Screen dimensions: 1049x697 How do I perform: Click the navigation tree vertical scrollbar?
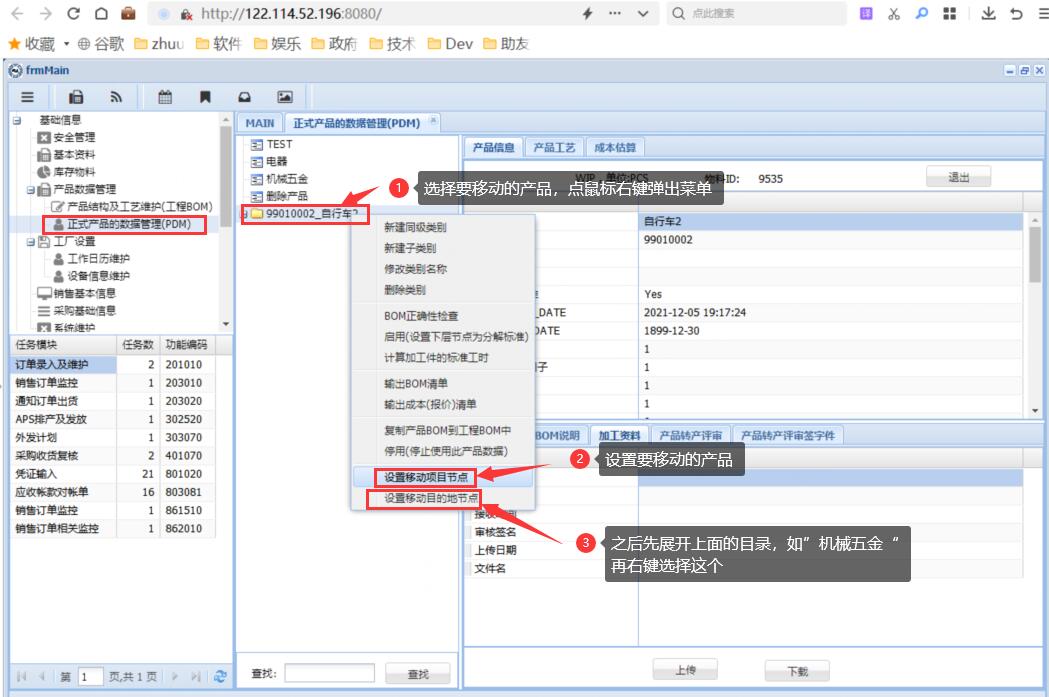pyautogui.click(x=226, y=222)
